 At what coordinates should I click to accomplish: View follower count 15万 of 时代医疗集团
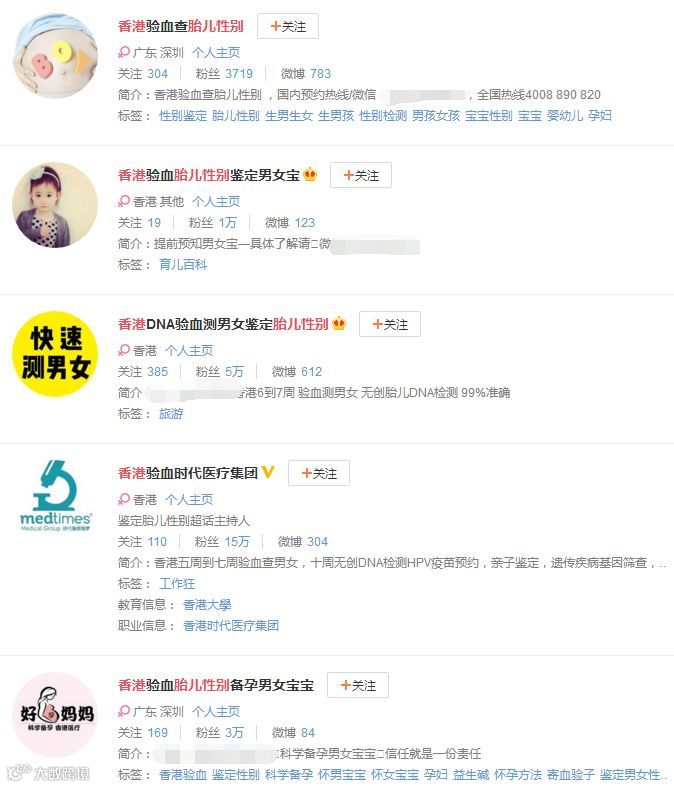[237, 542]
